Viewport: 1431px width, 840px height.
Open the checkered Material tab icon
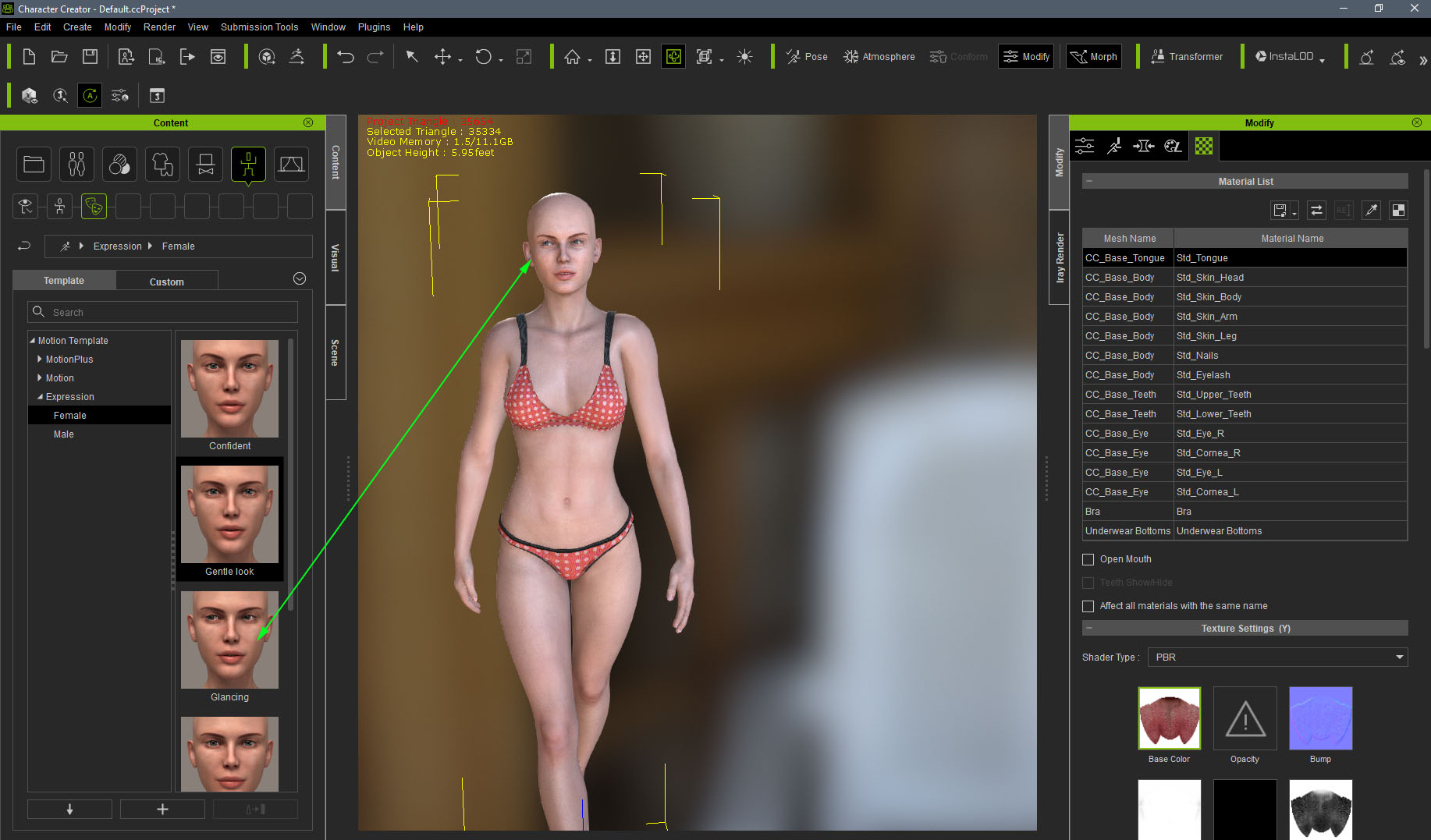1204,146
